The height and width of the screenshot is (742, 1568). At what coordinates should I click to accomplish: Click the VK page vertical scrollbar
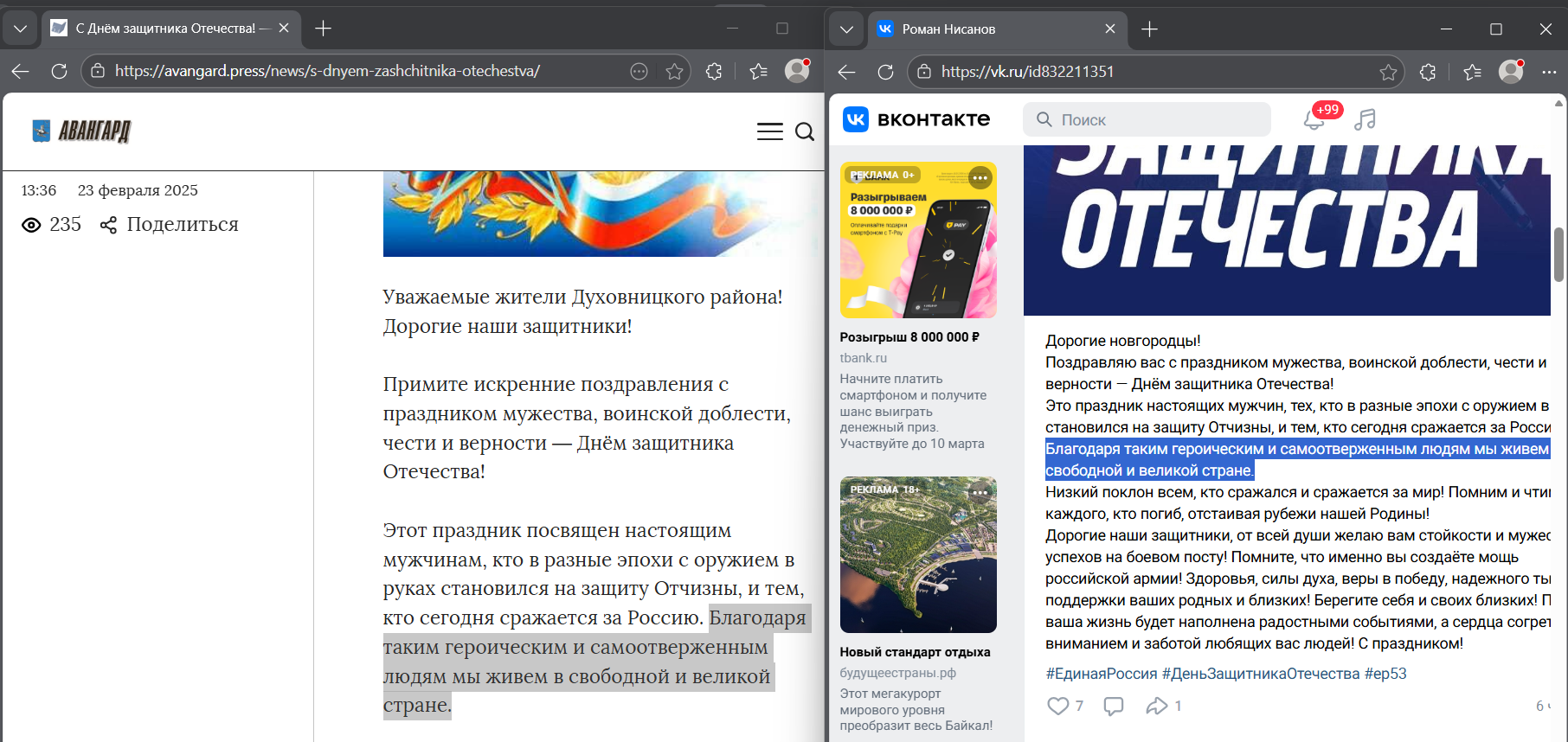pyautogui.click(x=1558, y=254)
